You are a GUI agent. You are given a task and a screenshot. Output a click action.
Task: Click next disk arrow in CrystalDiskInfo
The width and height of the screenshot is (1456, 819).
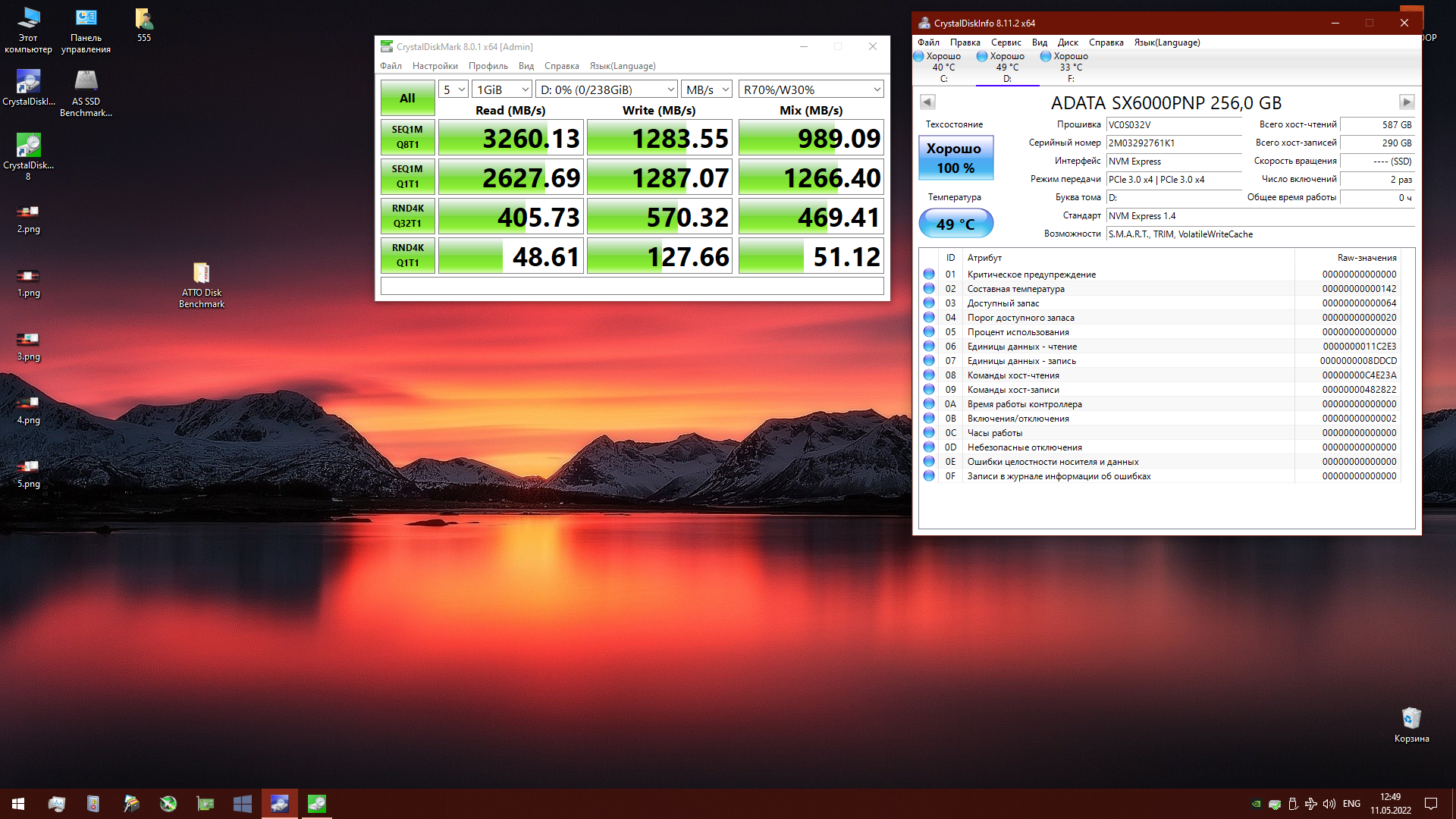(x=1406, y=102)
